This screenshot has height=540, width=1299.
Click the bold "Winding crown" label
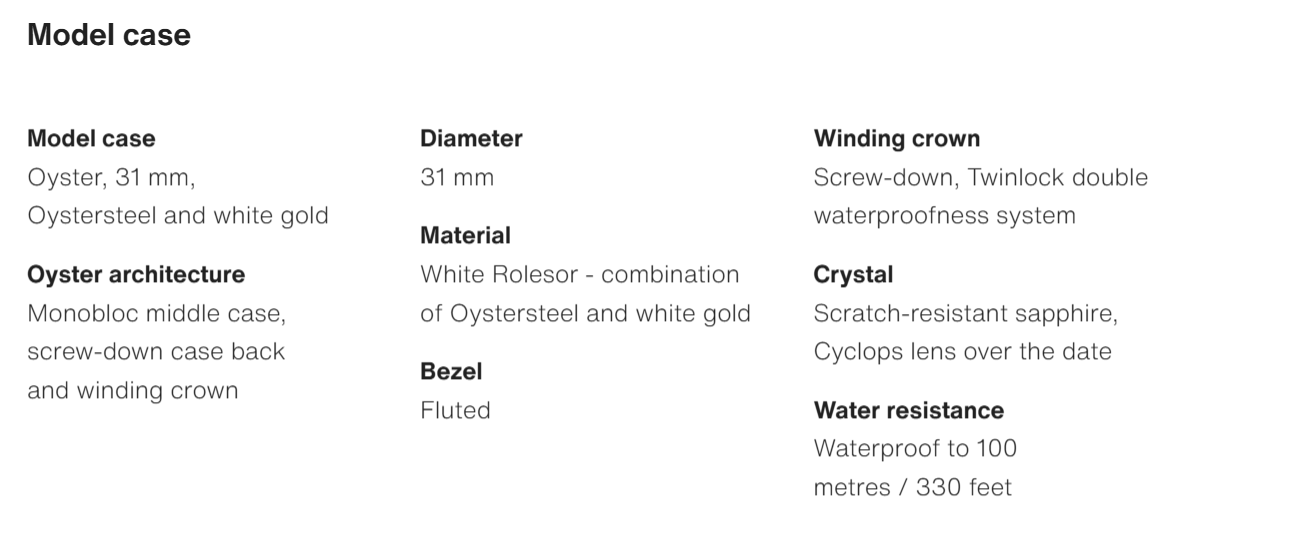coord(897,138)
